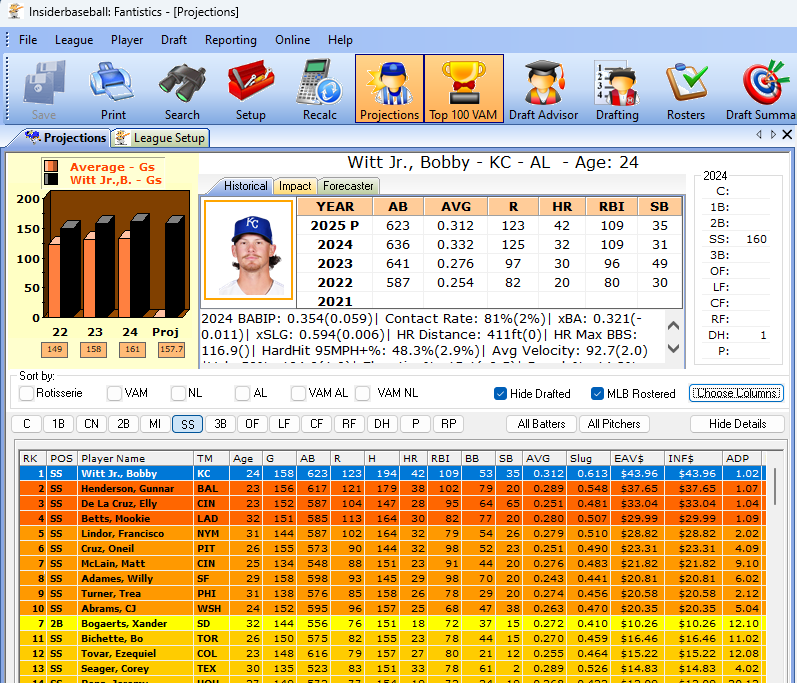797x683 pixels.
Task: Select Bogaerts, Xander player row
Action: pos(391,624)
